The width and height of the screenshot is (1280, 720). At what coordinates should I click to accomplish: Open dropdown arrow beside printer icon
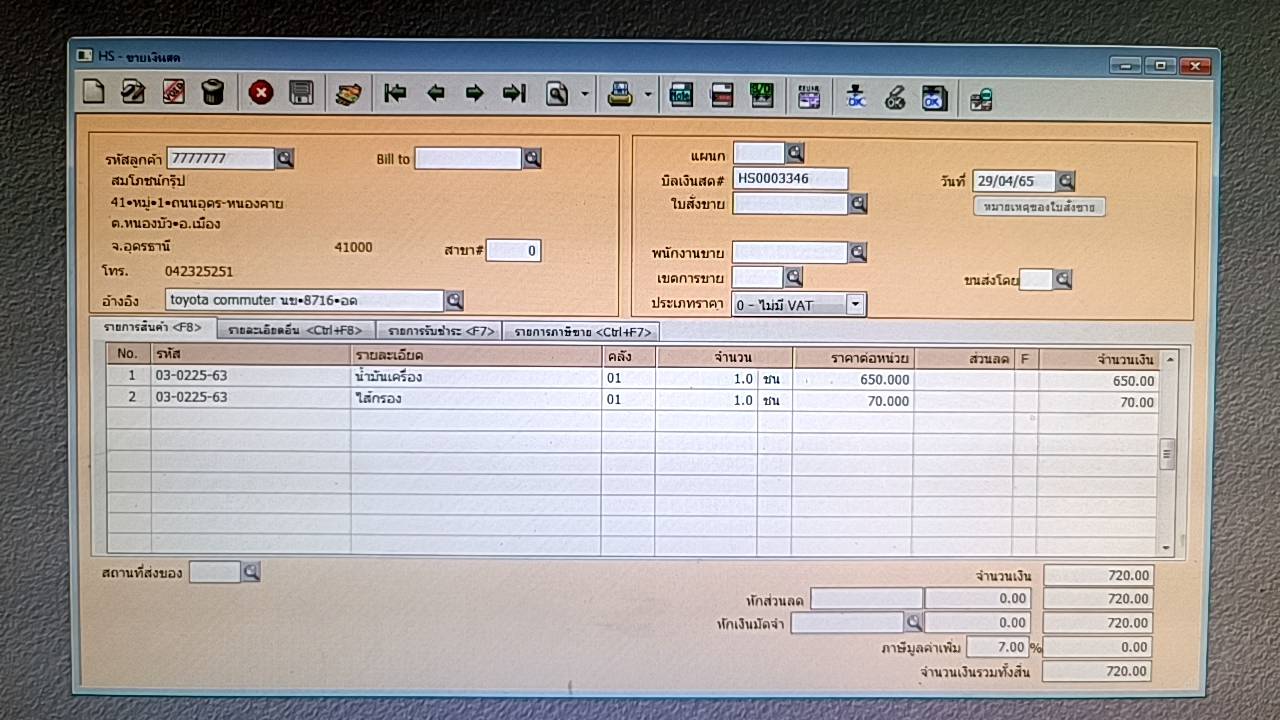(x=648, y=96)
